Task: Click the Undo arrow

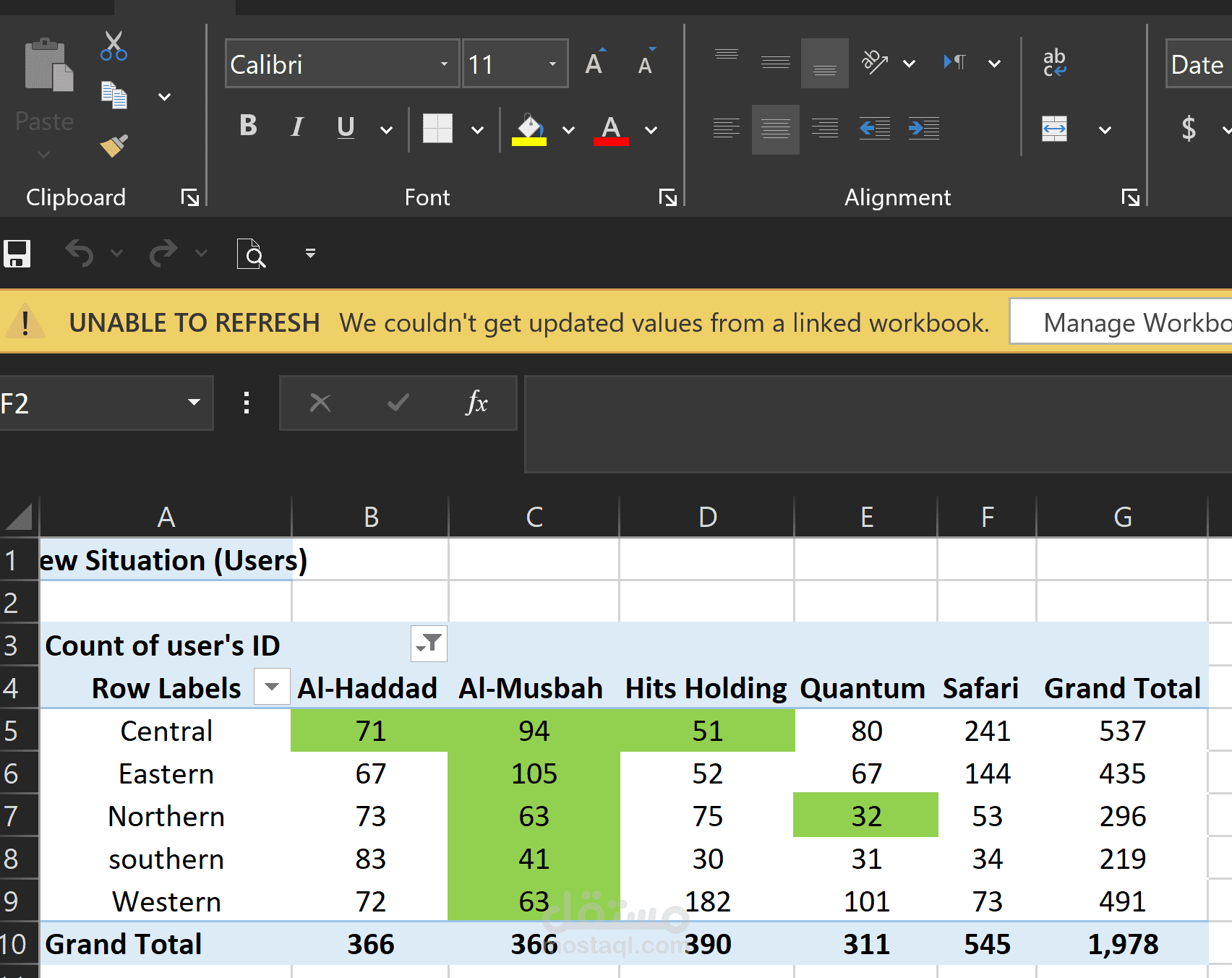Action: click(80, 253)
